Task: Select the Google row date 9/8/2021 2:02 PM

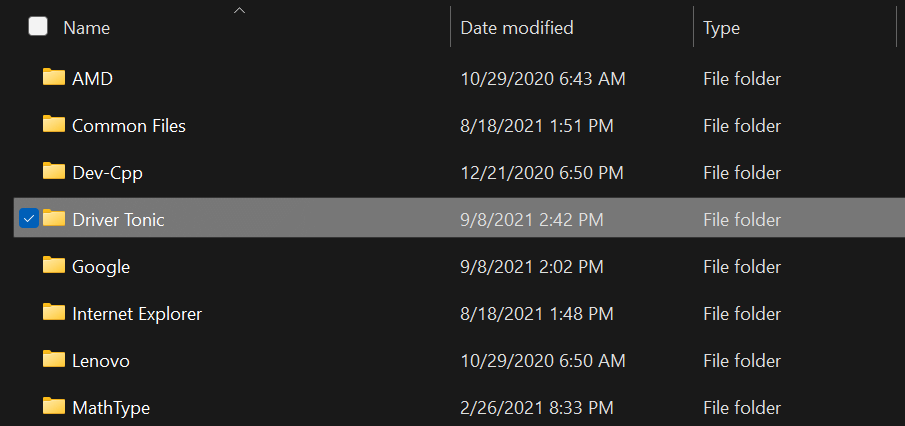Action: coord(532,267)
